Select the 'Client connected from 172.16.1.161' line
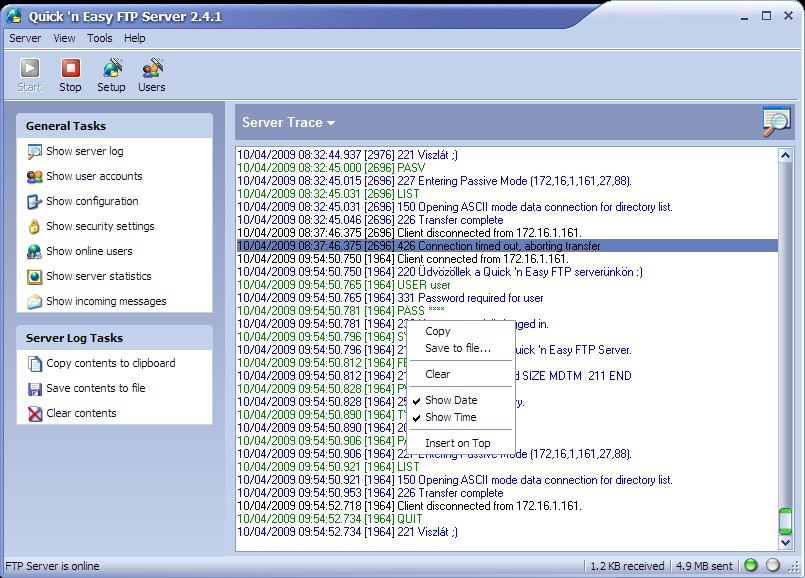Viewport: 805px width, 578px height. tap(403, 259)
